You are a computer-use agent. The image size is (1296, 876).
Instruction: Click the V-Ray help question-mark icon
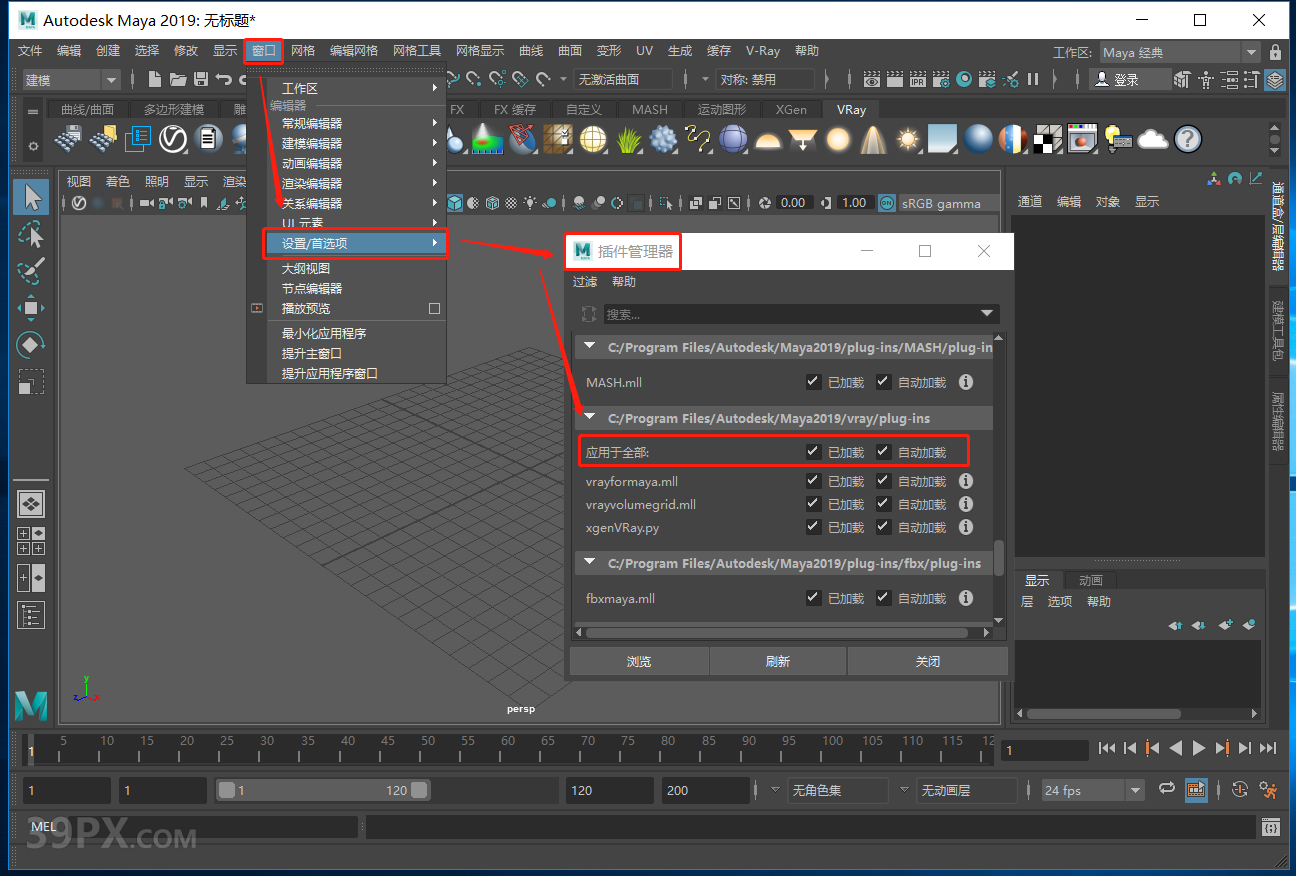click(1187, 139)
